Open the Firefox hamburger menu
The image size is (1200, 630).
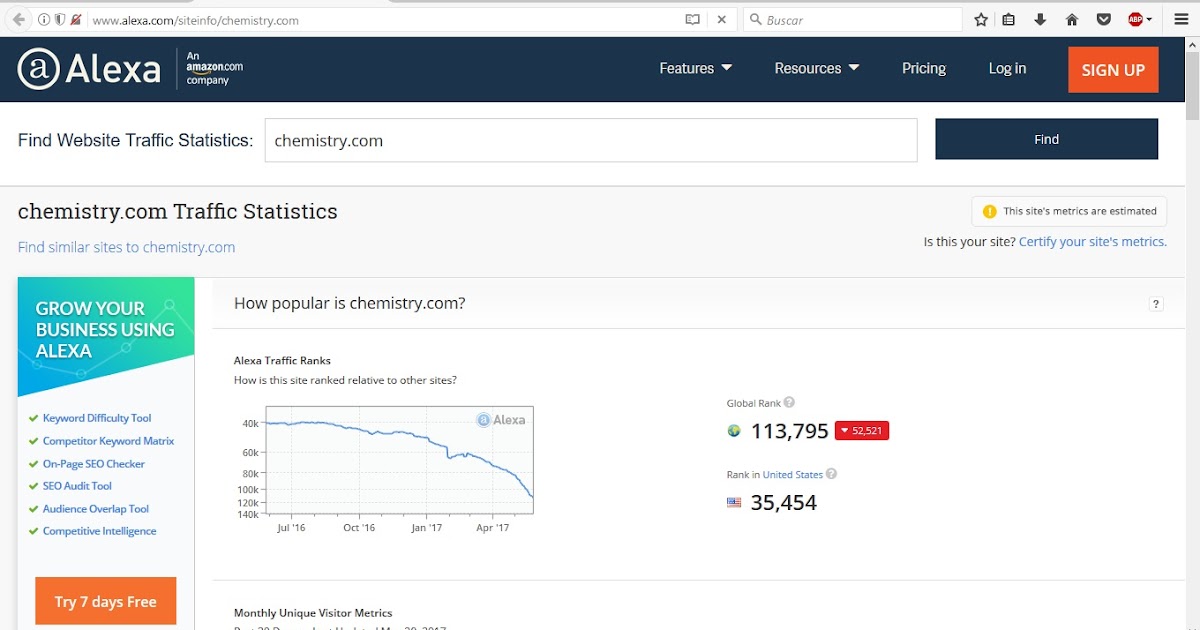point(1181,19)
